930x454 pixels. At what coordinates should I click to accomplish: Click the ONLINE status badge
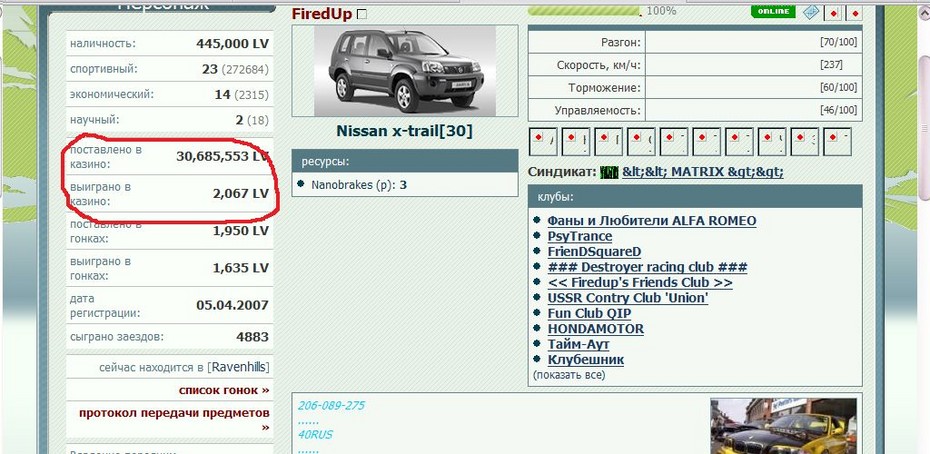(x=773, y=11)
